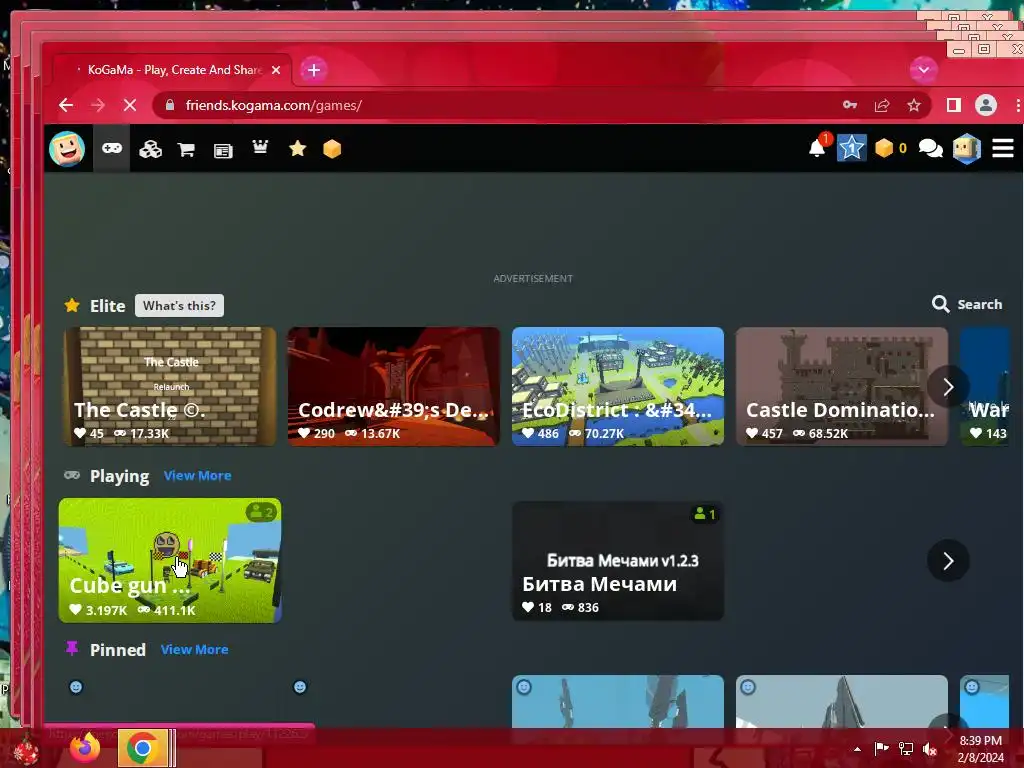Show next Playing games arrow
This screenshot has height=768, width=1024.
(x=948, y=560)
